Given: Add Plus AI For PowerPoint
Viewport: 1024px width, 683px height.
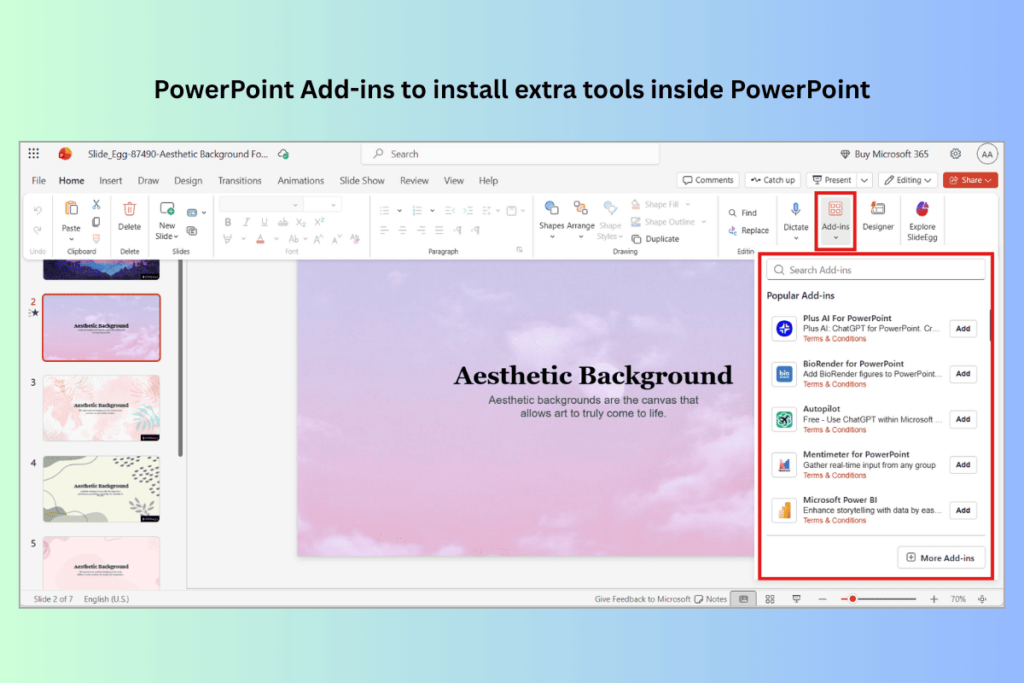Looking at the screenshot, I should 963,328.
